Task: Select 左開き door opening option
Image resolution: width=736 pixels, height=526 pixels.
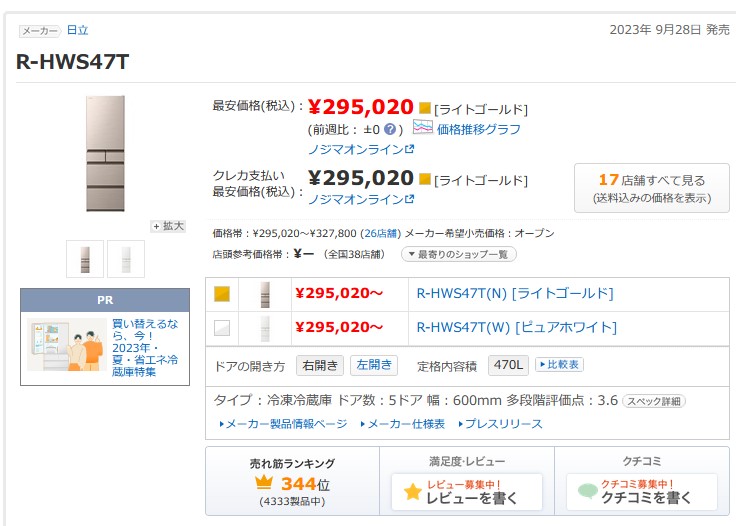Action: click(374, 365)
